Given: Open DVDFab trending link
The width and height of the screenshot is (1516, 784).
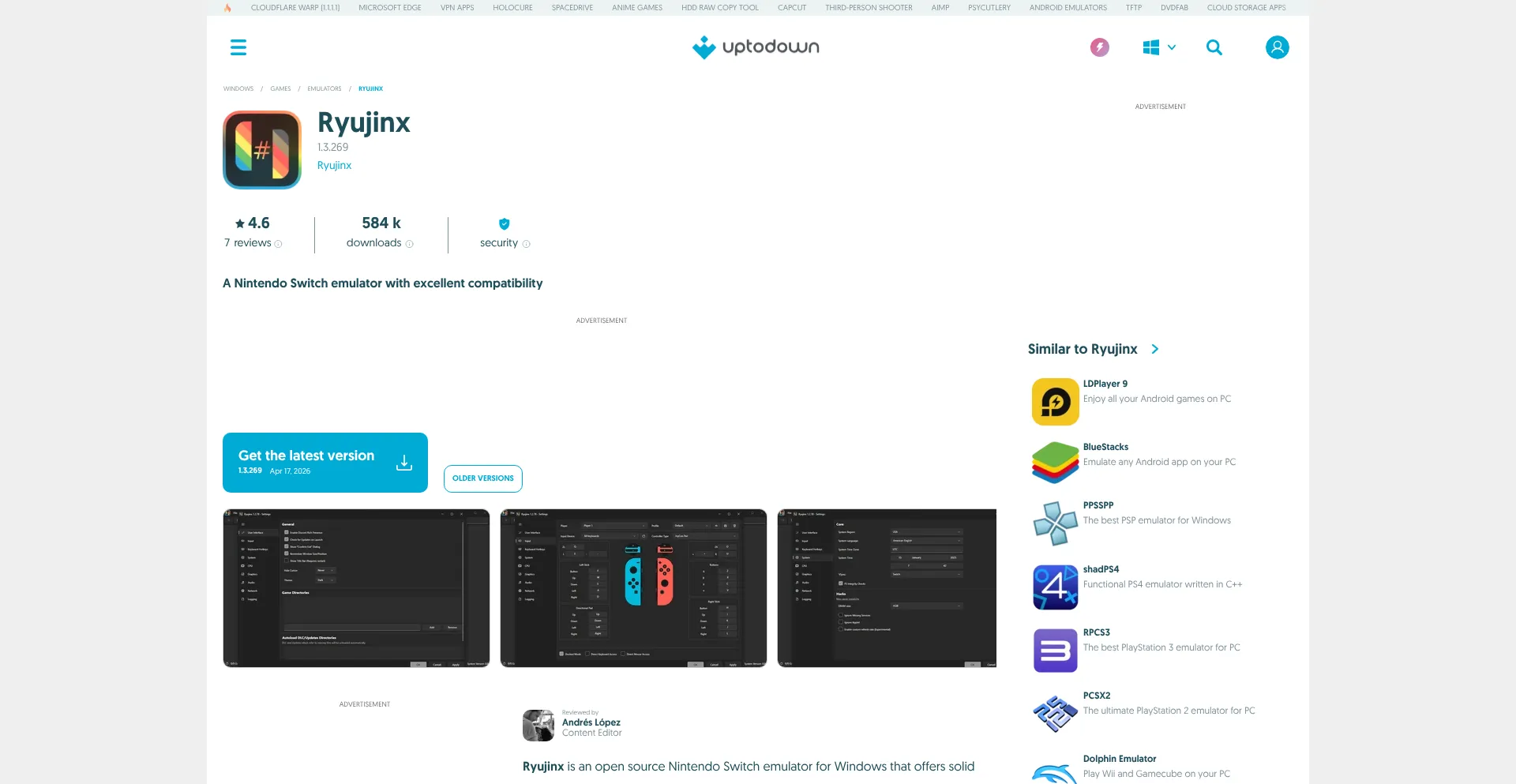Looking at the screenshot, I should pyautogui.click(x=1174, y=8).
